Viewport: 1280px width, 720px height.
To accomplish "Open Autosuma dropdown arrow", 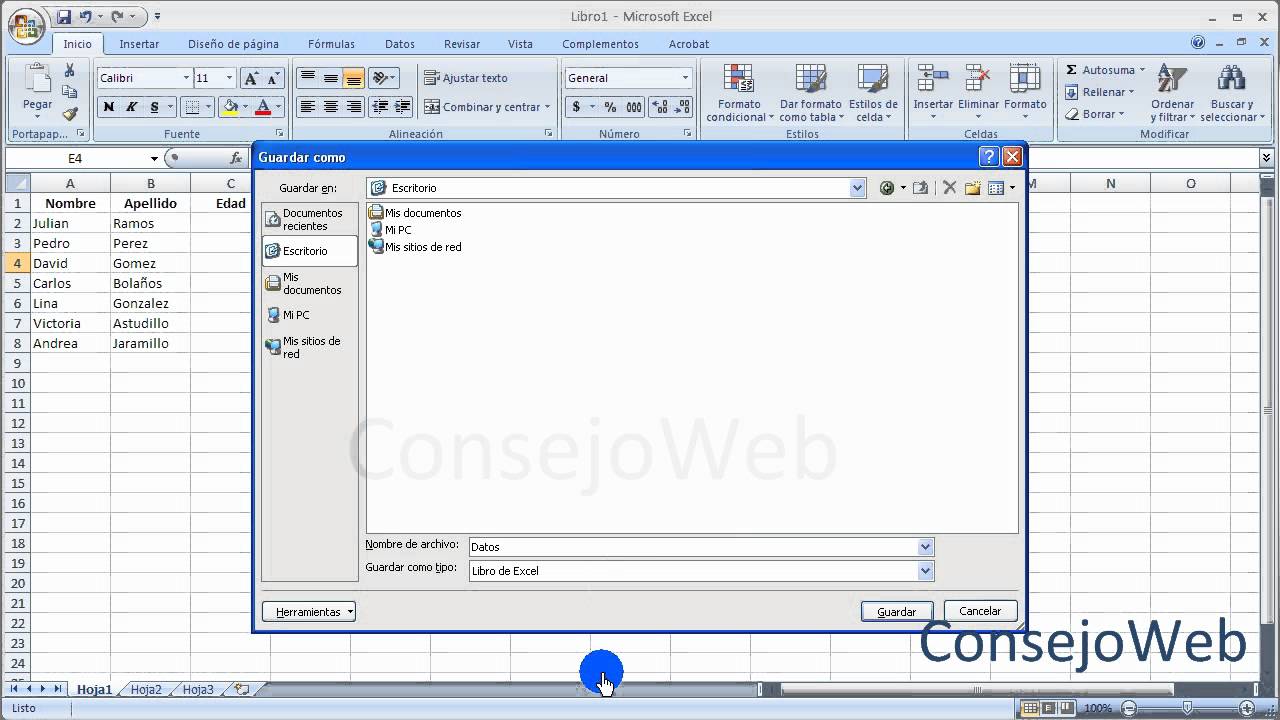I will pyautogui.click(x=1142, y=70).
